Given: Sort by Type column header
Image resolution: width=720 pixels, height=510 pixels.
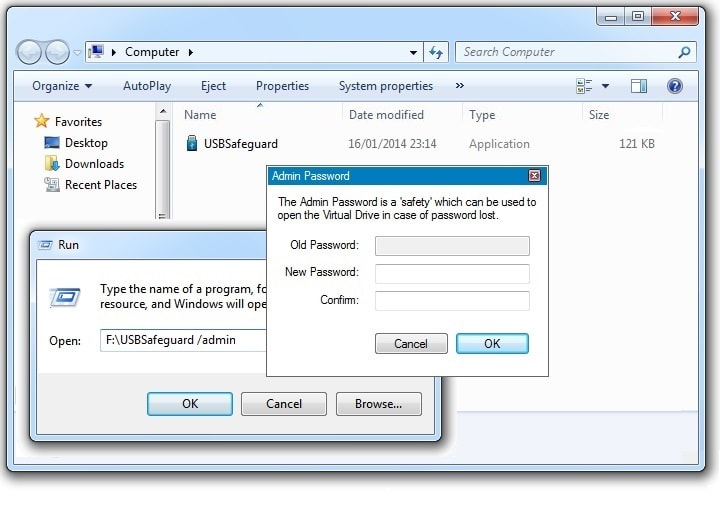Looking at the screenshot, I should click(482, 115).
